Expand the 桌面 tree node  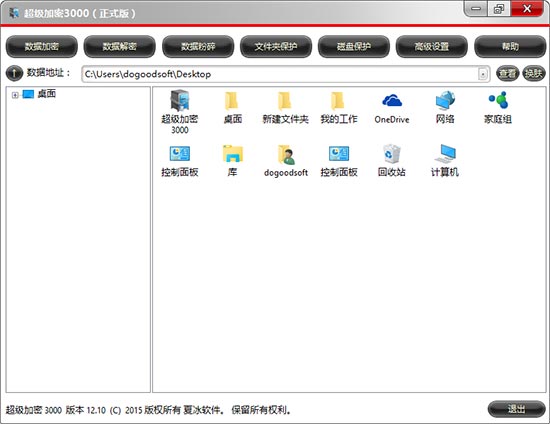(15, 95)
